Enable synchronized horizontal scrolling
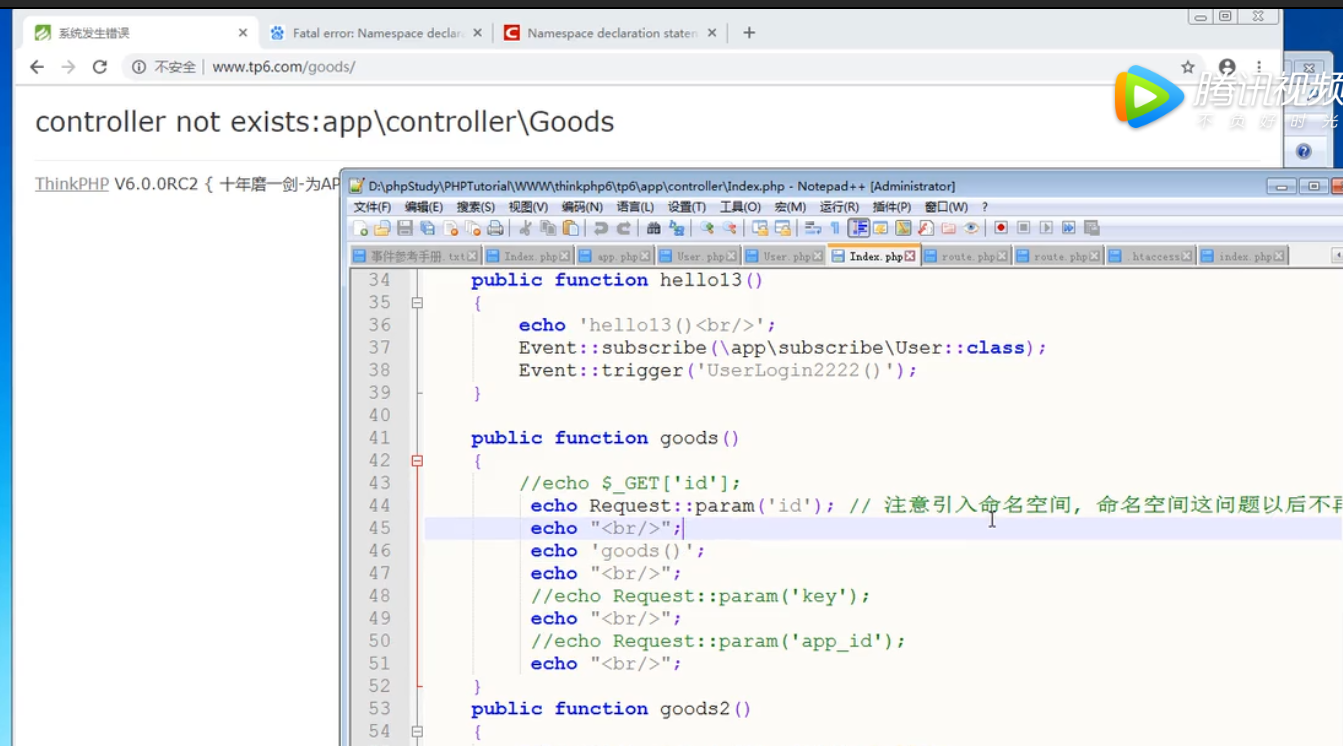The width and height of the screenshot is (1343, 746). coord(782,228)
